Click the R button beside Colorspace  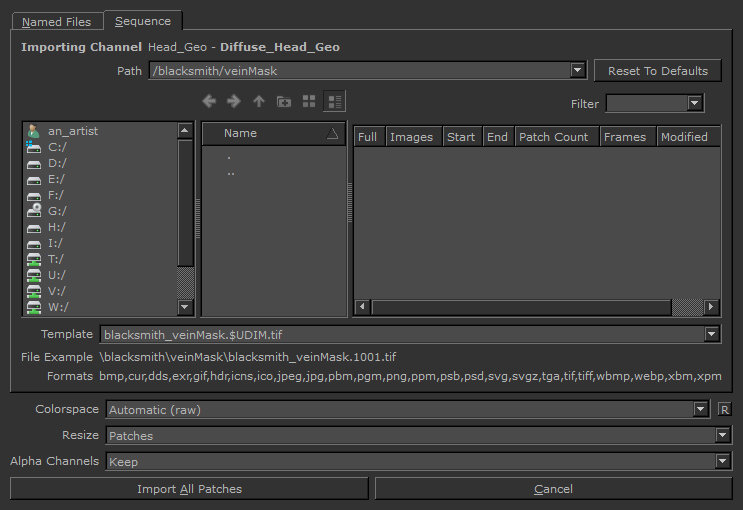725,409
